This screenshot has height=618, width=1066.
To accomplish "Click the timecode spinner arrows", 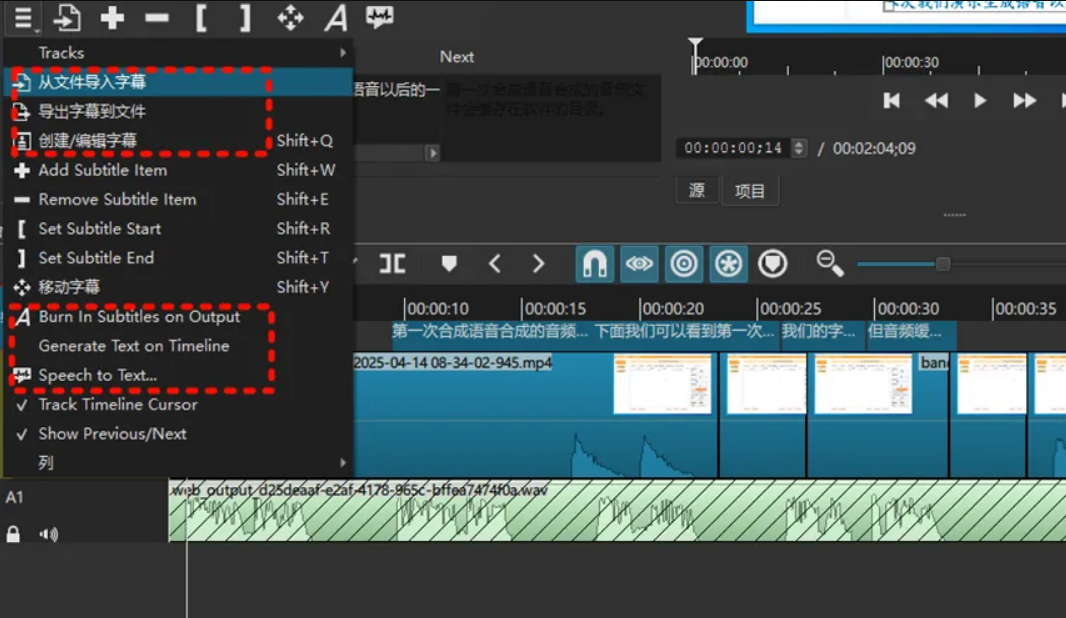I will (798, 148).
